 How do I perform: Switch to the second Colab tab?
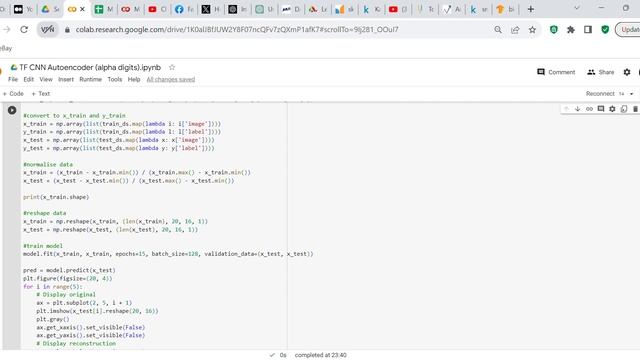(131, 9)
